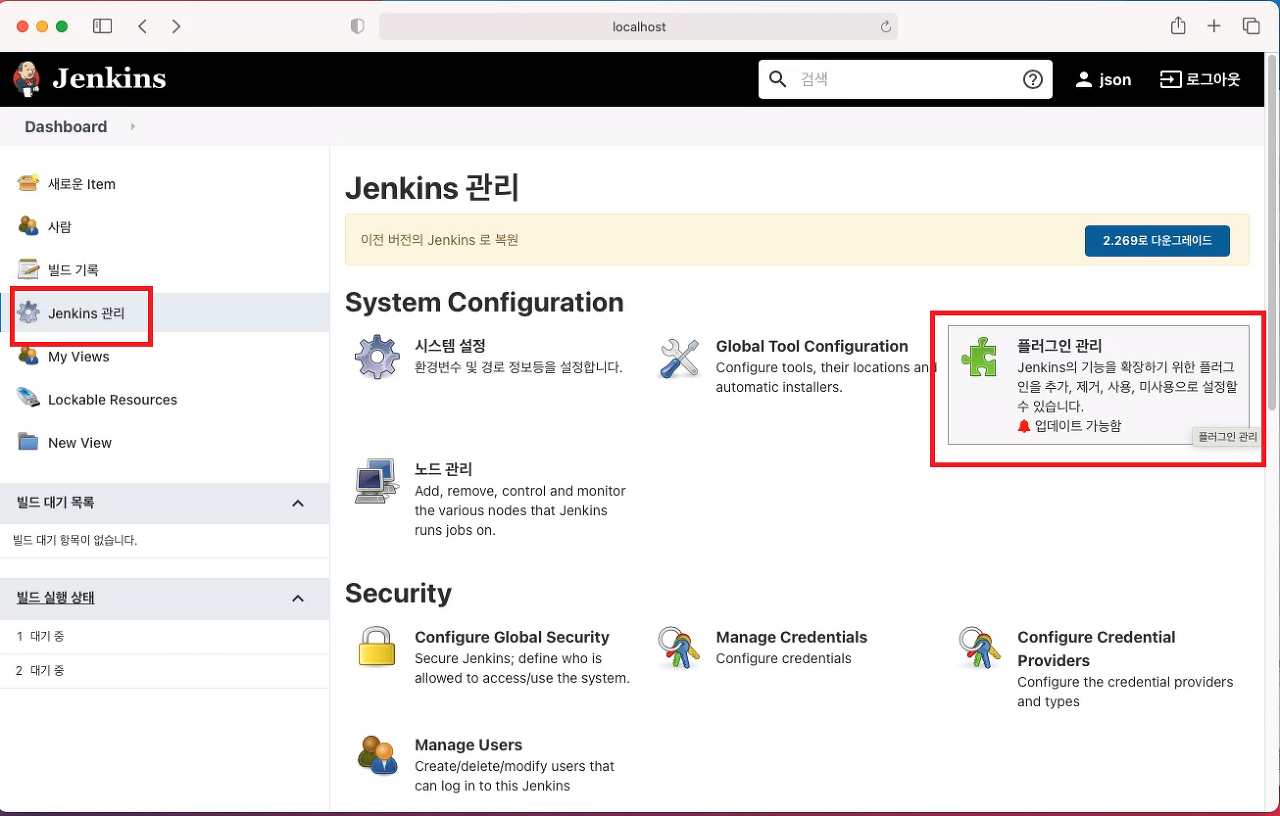Click the Lockable Resources drive icon

(x=28, y=399)
